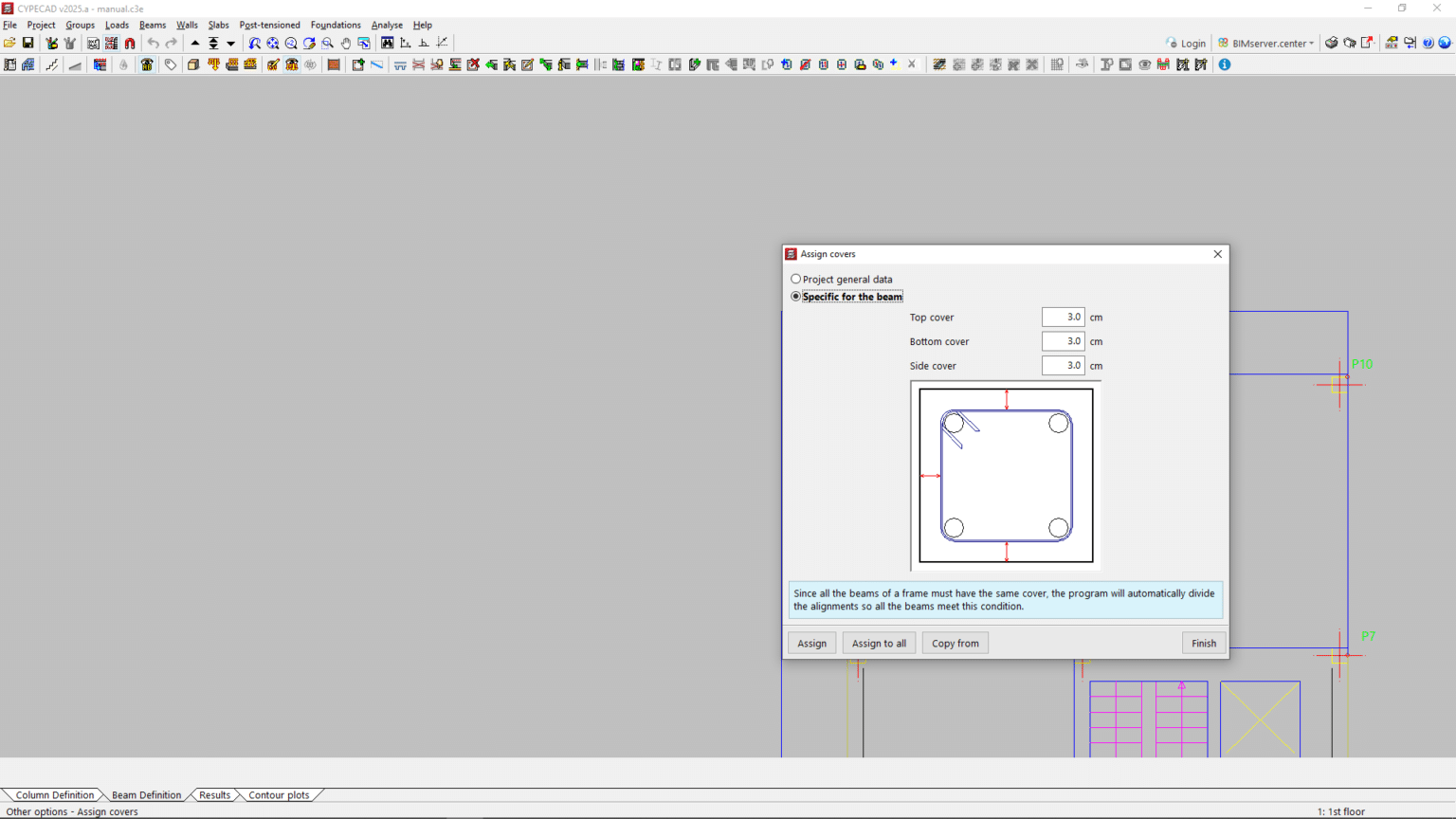Screen dimensions: 1456x819
Task: Click the Finish button
Action: tap(1204, 644)
